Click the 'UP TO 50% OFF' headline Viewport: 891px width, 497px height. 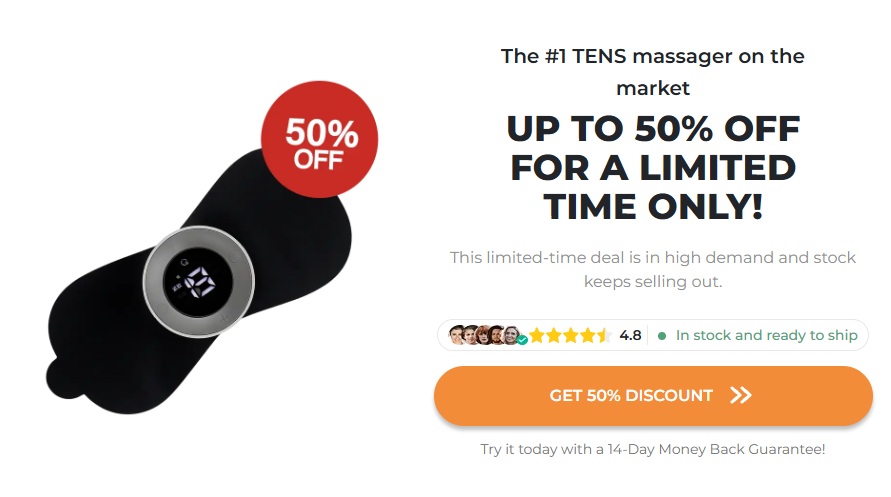click(652, 129)
